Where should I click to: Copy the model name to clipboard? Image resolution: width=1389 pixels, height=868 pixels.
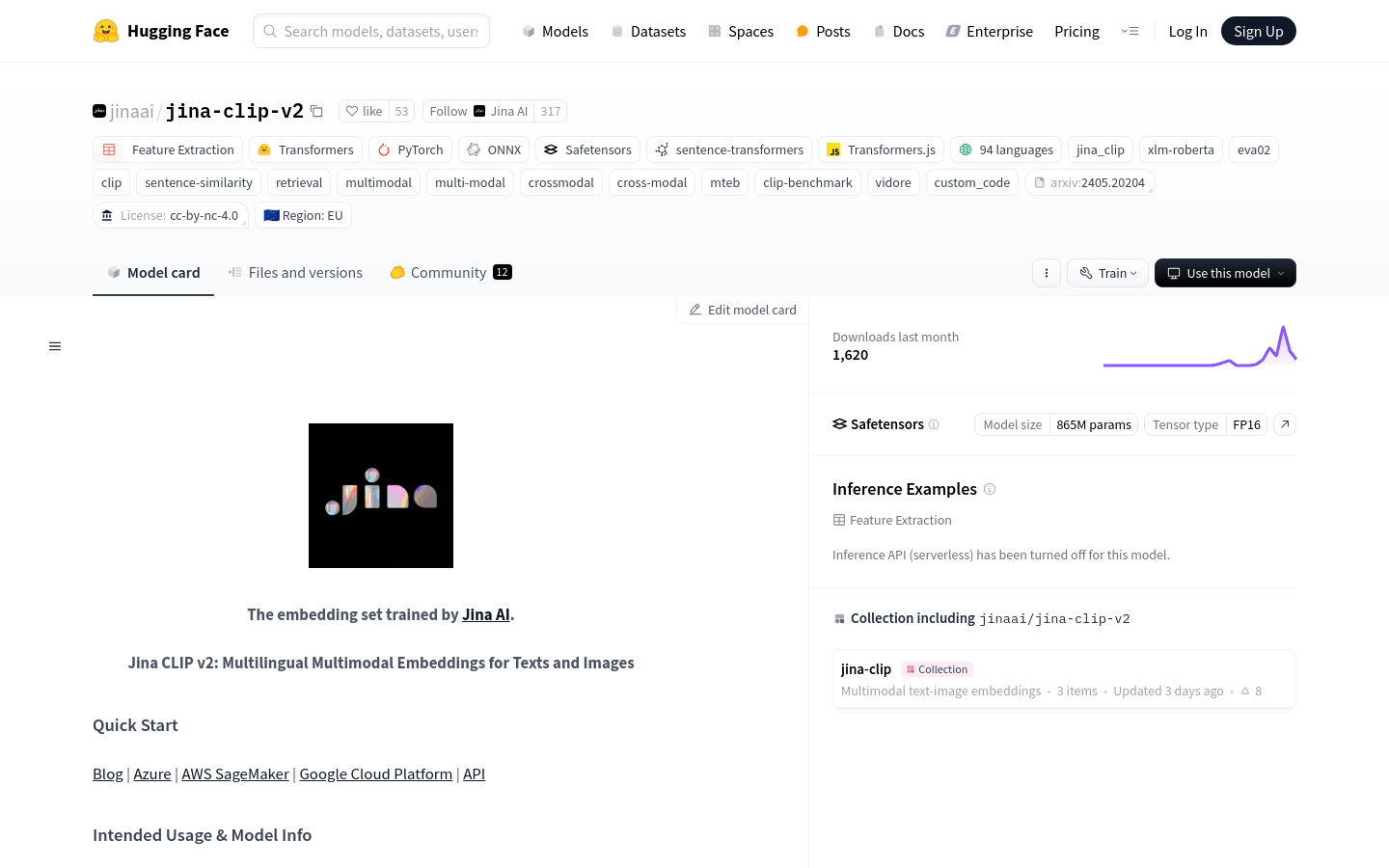coord(316,111)
